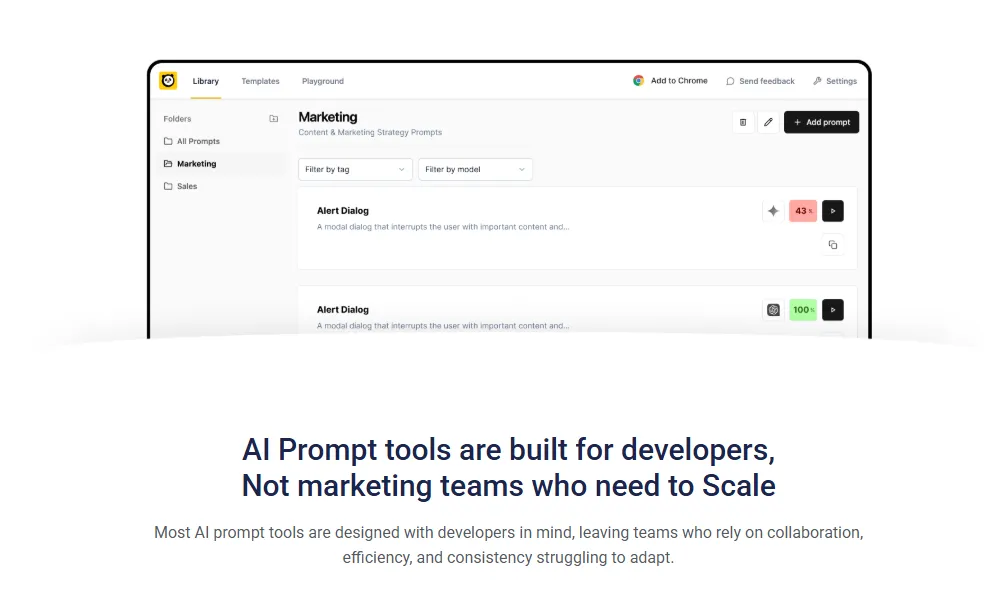Click the Gemini sparkle model icon
This screenshot has width=987, height=593.
773,211
